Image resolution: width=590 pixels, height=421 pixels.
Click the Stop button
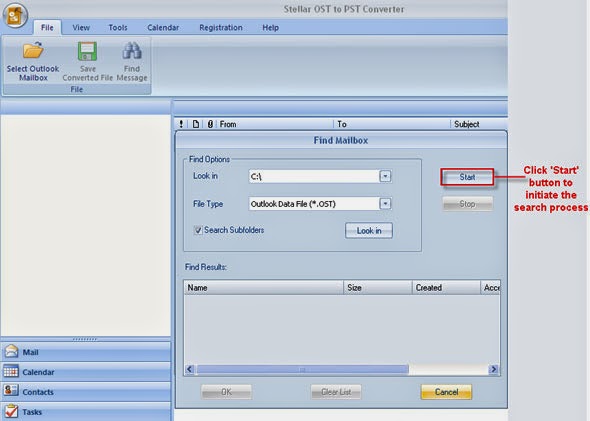pos(467,204)
